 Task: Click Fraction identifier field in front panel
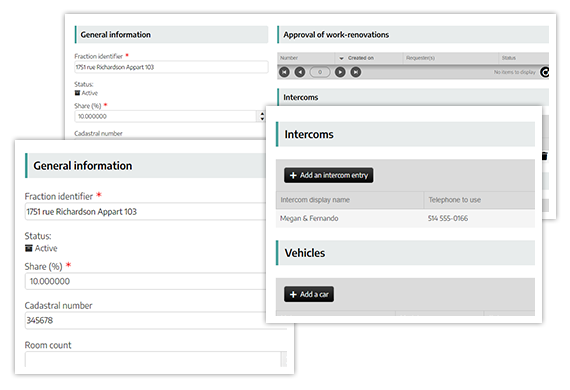pos(145,212)
